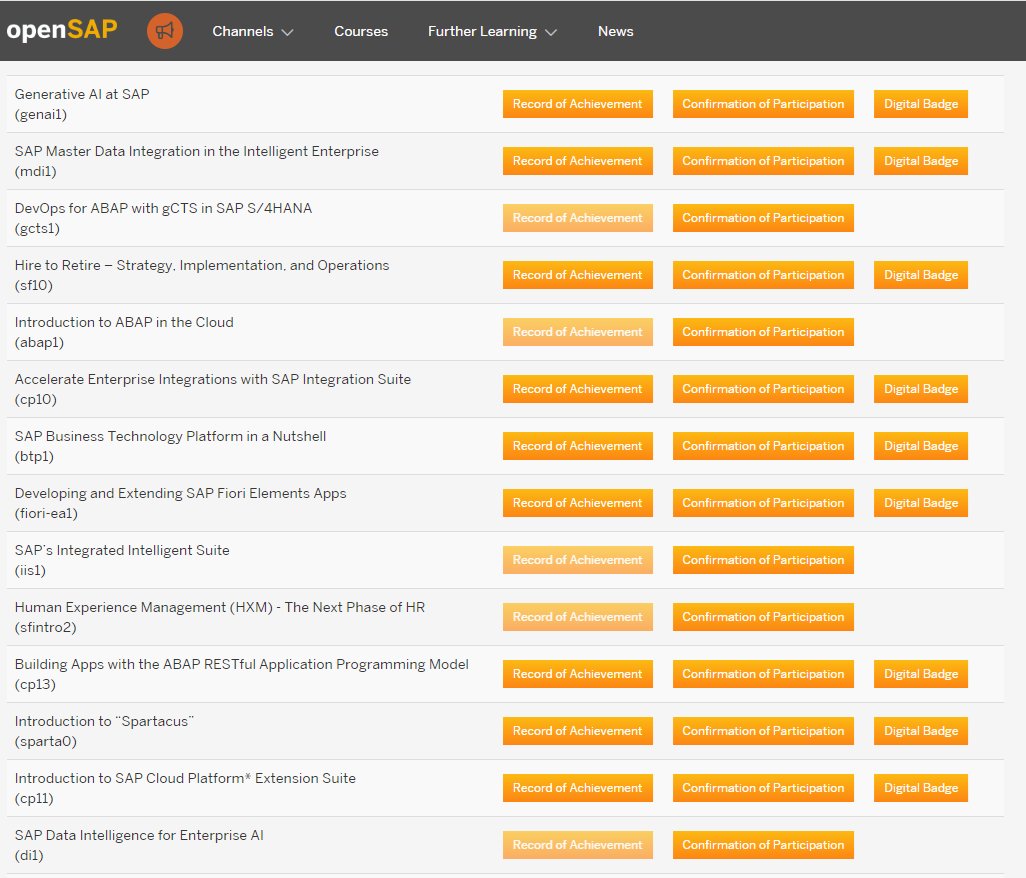Select Accelerate Enterprise Integrations course title

(x=213, y=379)
